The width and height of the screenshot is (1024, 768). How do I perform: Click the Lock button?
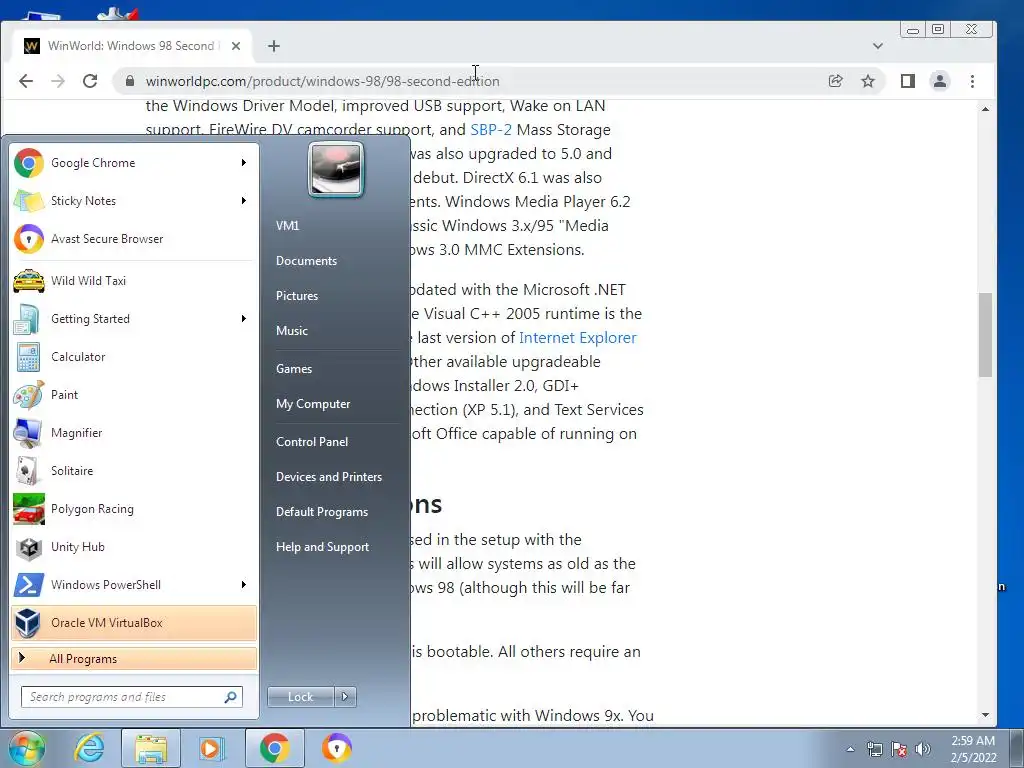point(301,697)
